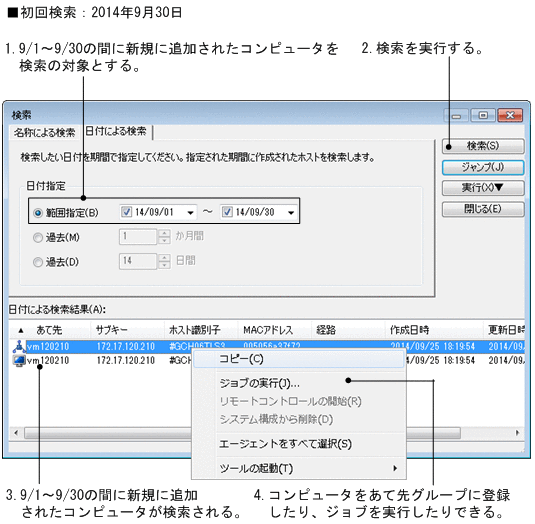The height and width of the screenshot is (524, 535).
Task: Expand the ツールの起動(T) submenu arrow
Action: point(395,468)
